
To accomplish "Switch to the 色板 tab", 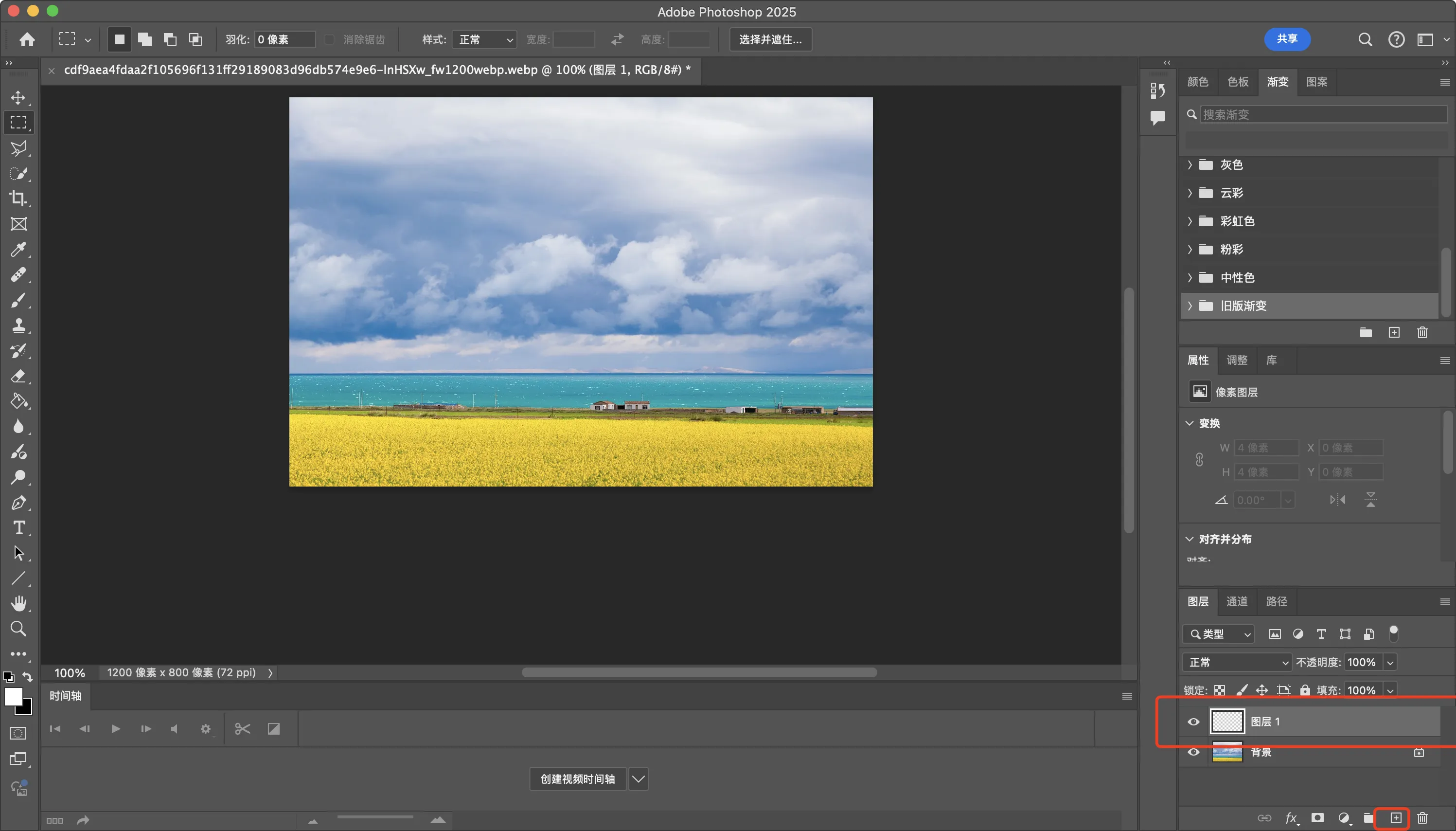I will (x=1238, y=82).
